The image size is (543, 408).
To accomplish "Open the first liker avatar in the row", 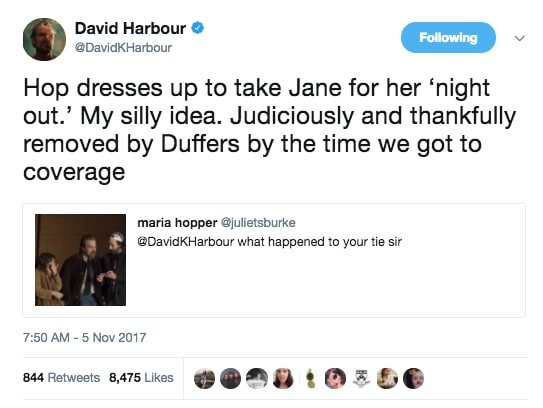I will click(204, 378).
